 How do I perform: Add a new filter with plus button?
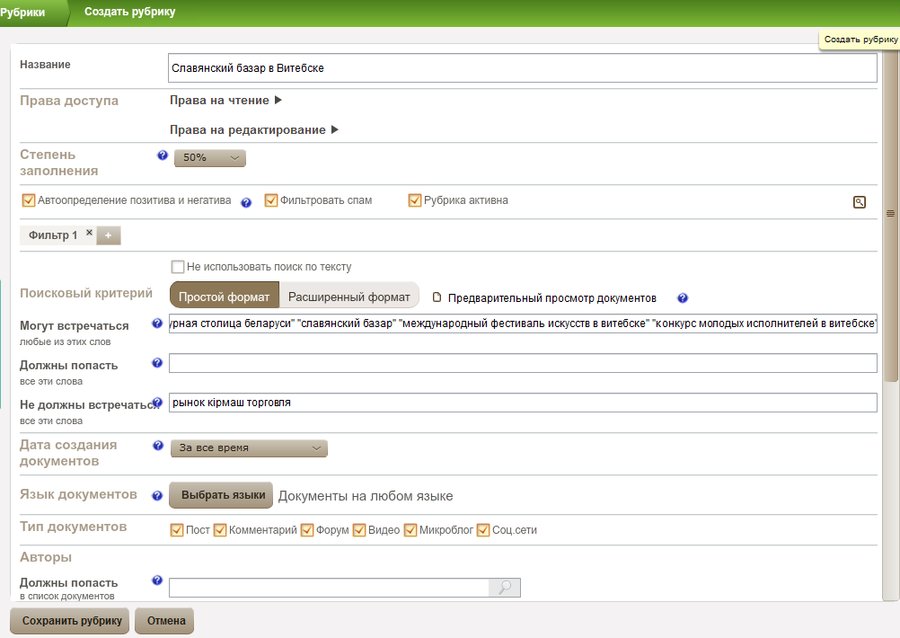click(108, 235)
